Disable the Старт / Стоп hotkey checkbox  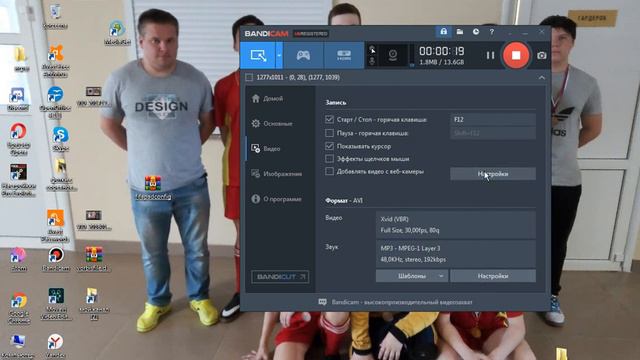pyautogui.click(x=329, y=119)
